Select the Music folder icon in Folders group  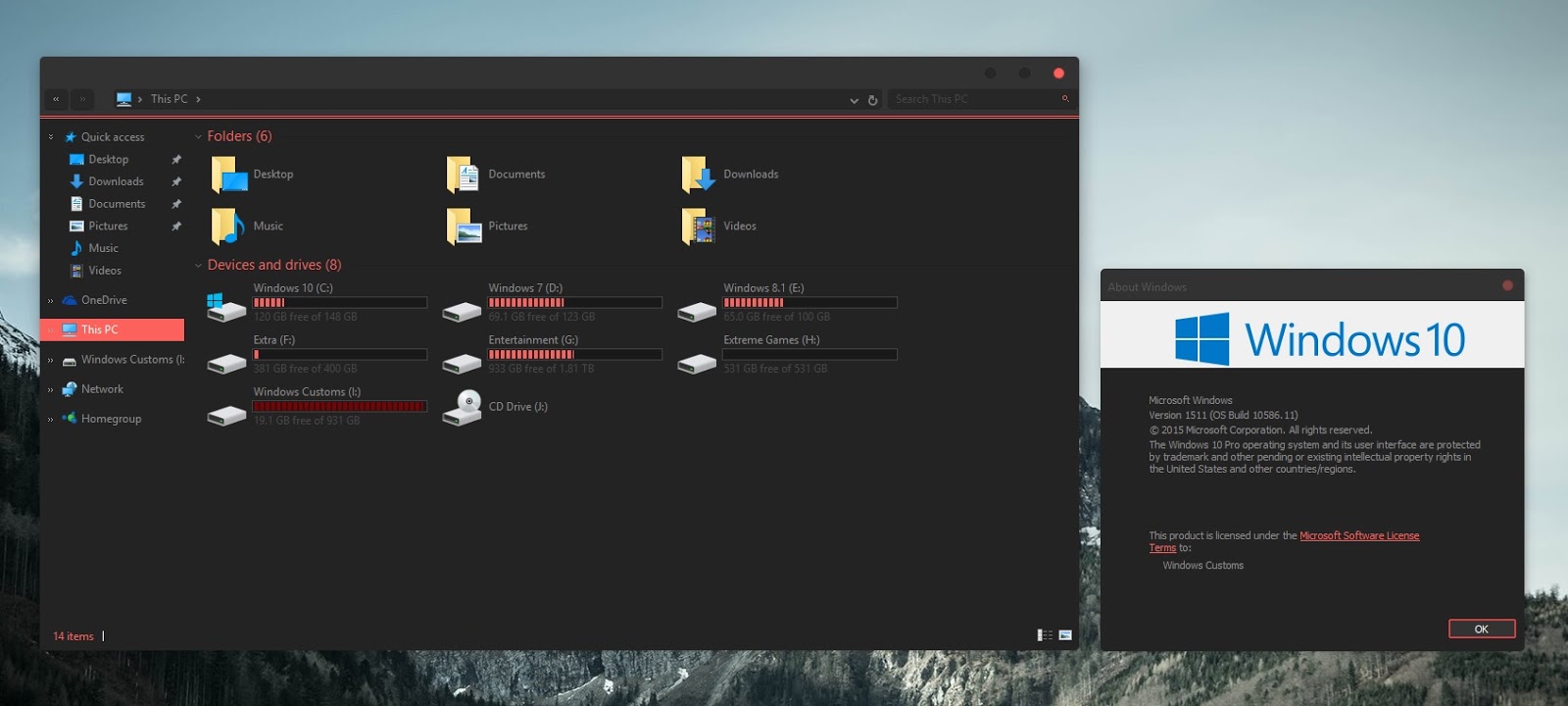pyautogui.click(x=228, y=227)
